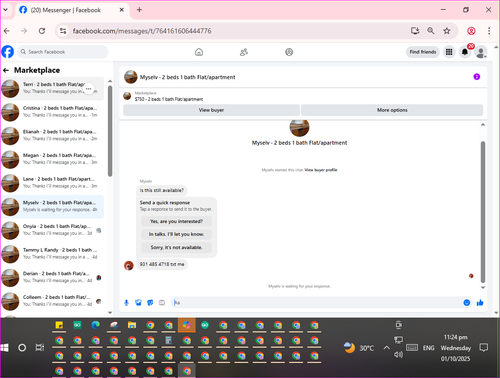Send a thumbs up like
This screenshot has height=378, width=500.
tap(480, 303)
